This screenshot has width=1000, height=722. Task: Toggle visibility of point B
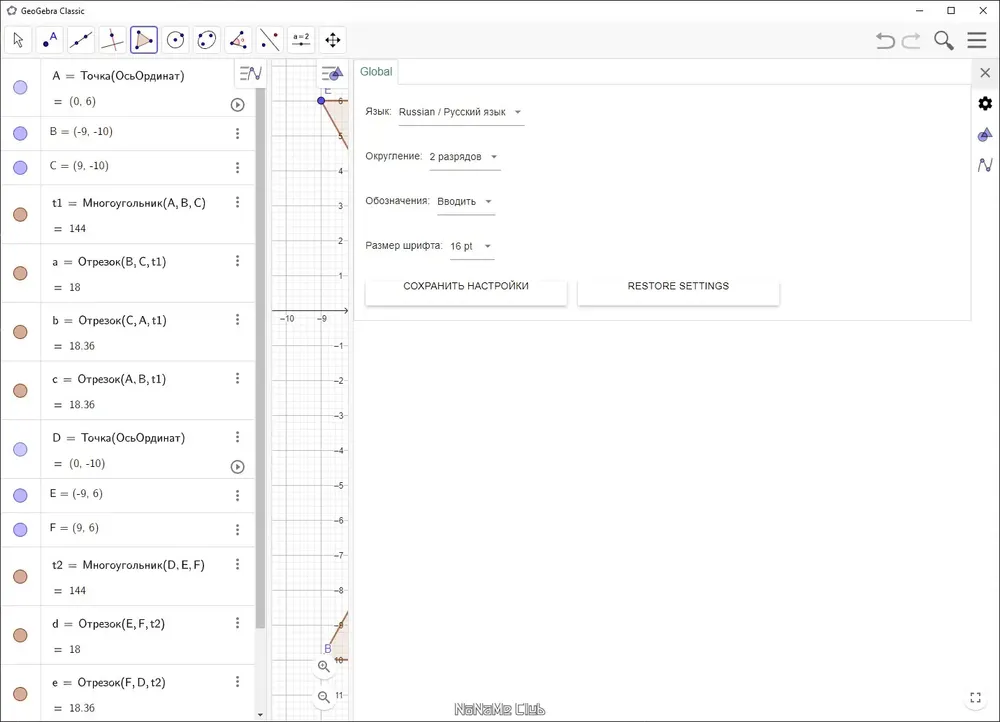[20, 133]
